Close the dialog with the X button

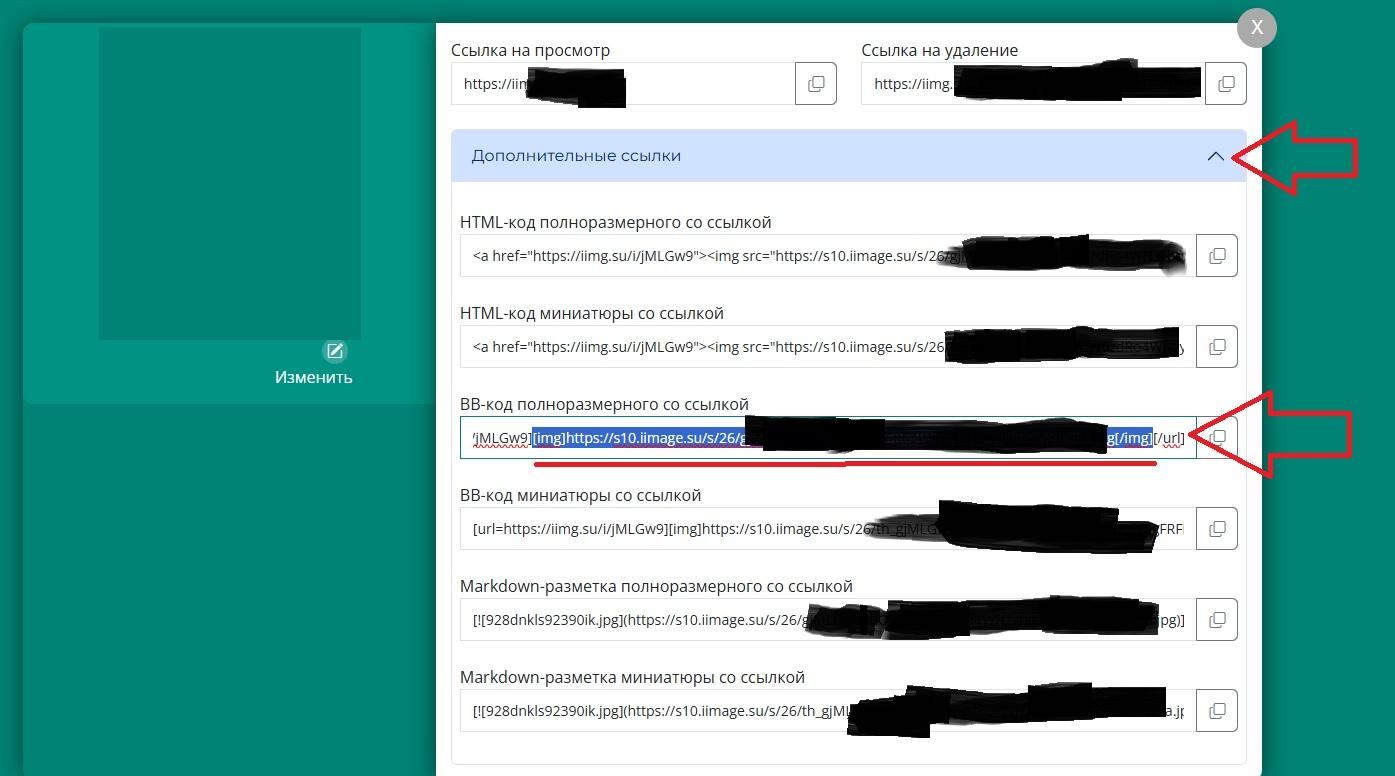(1257, 28)
